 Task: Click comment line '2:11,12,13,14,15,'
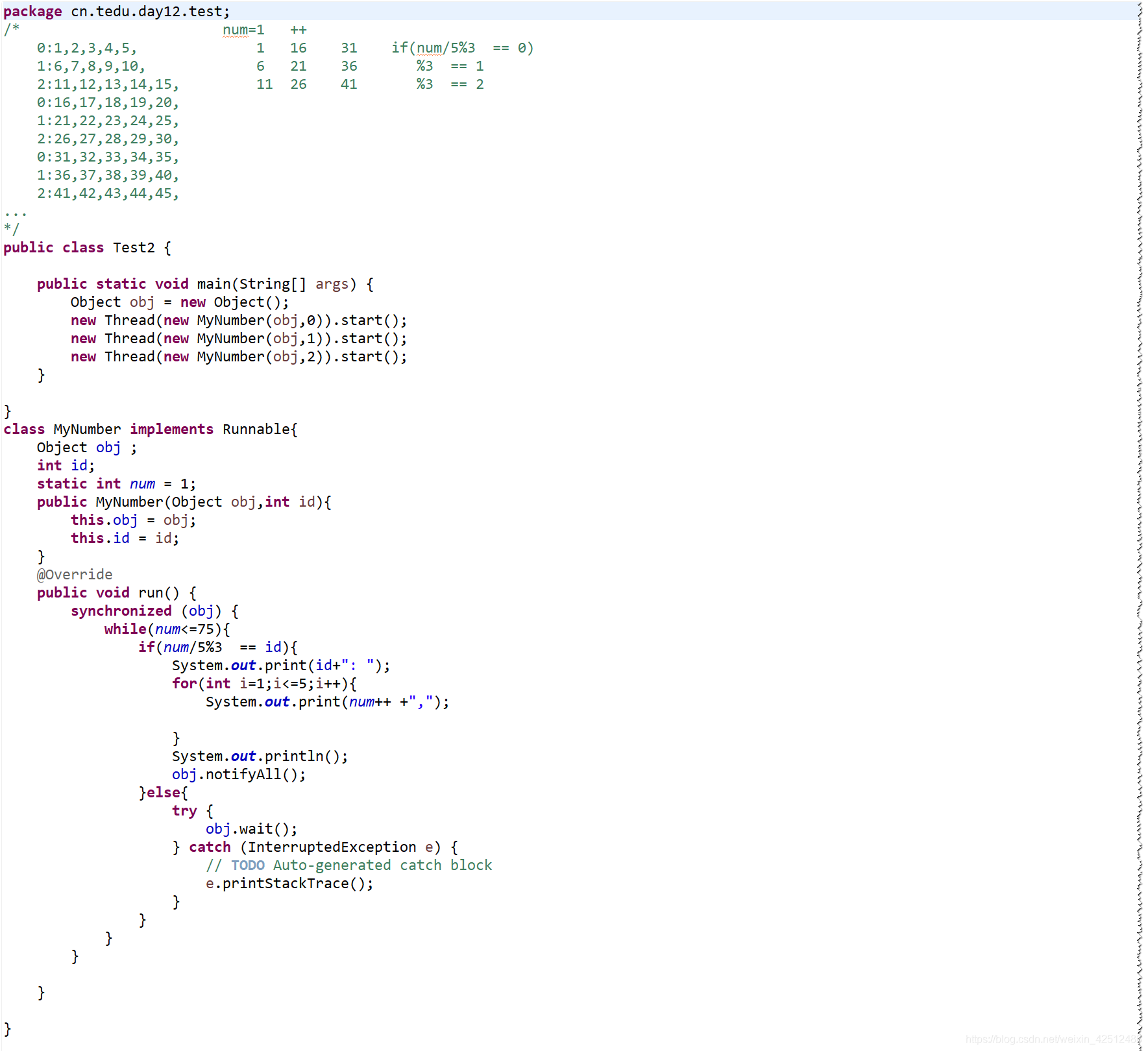[108, 84]
